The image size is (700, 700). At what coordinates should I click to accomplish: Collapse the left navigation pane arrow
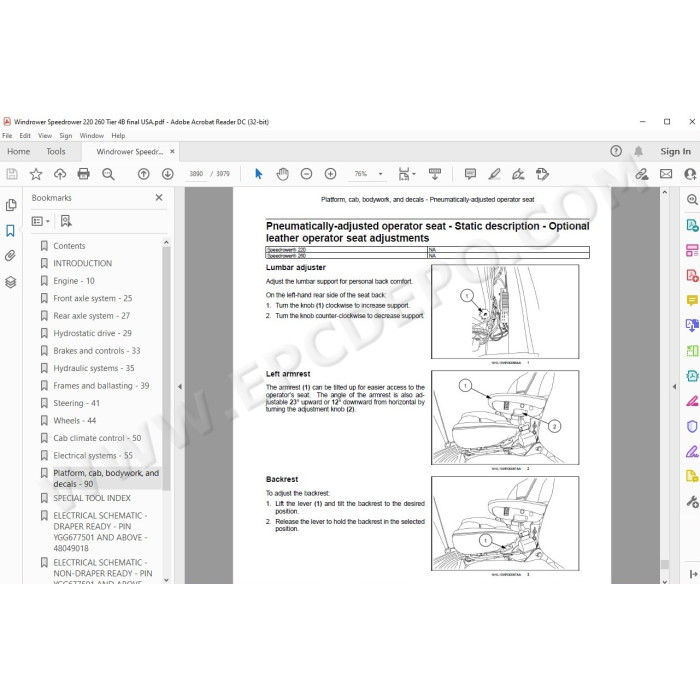(180, 387)
